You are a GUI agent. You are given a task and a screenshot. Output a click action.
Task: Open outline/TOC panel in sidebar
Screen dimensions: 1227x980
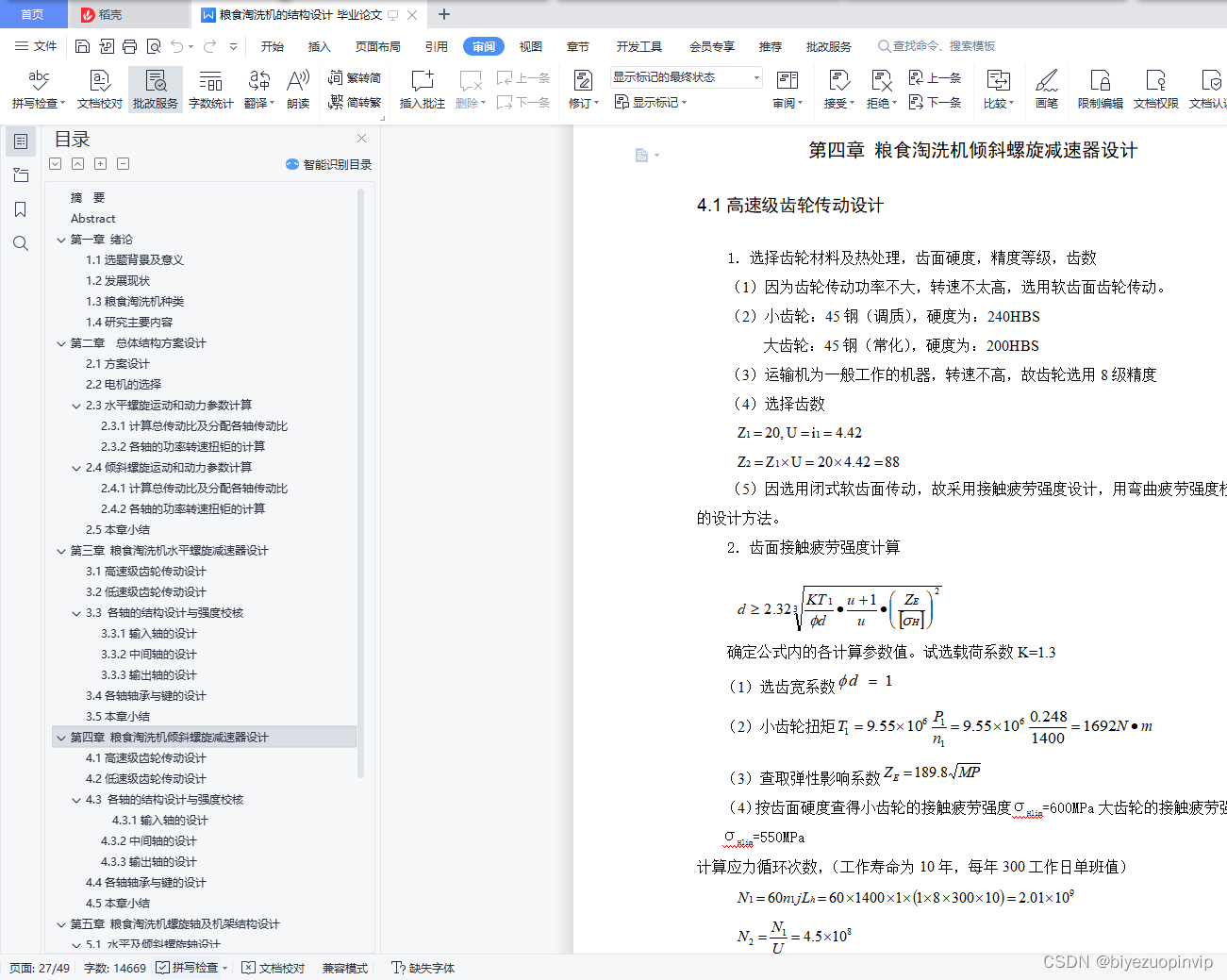click(x=21, y=141)
